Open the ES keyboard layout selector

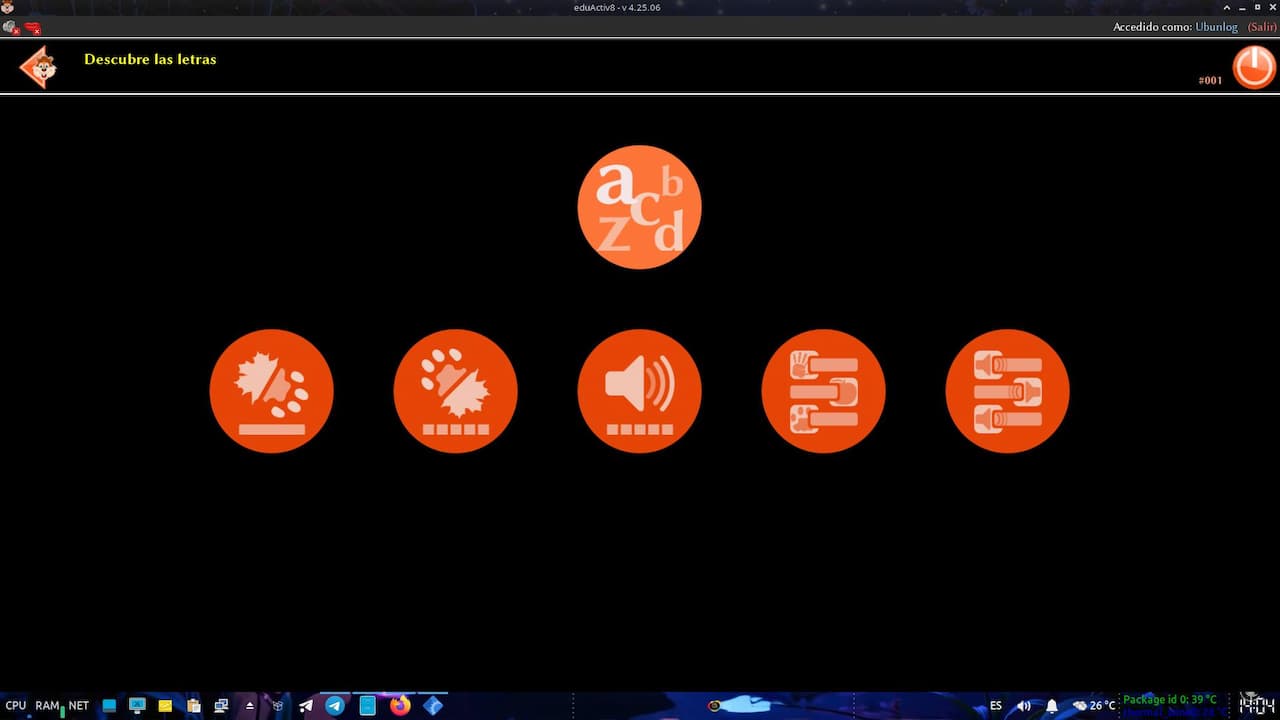pyautogui.click(x=996, y=706)
